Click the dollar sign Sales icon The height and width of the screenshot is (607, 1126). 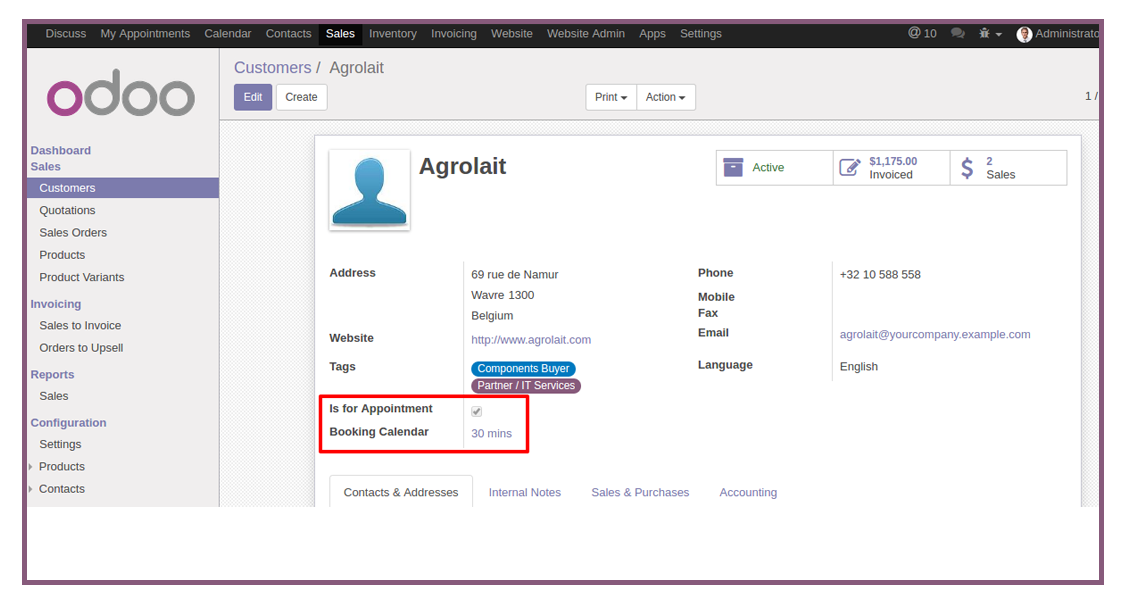[967, 168]
